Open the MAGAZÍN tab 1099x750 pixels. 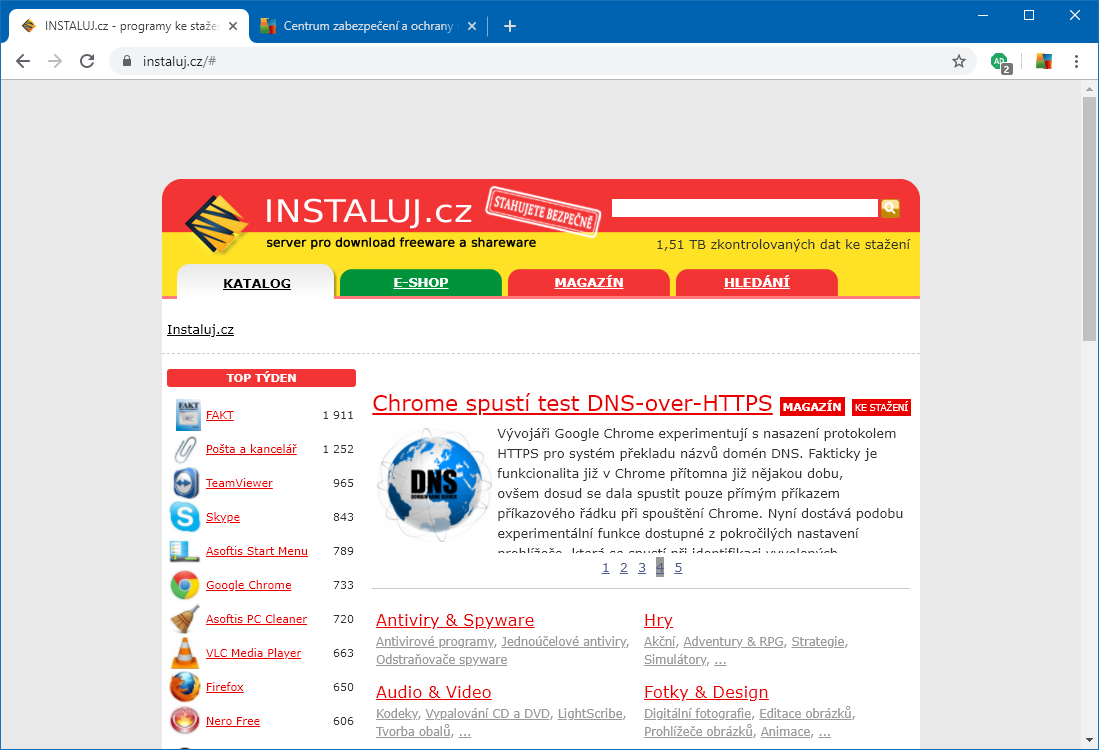pyautogui.click(x=588, y=283)
